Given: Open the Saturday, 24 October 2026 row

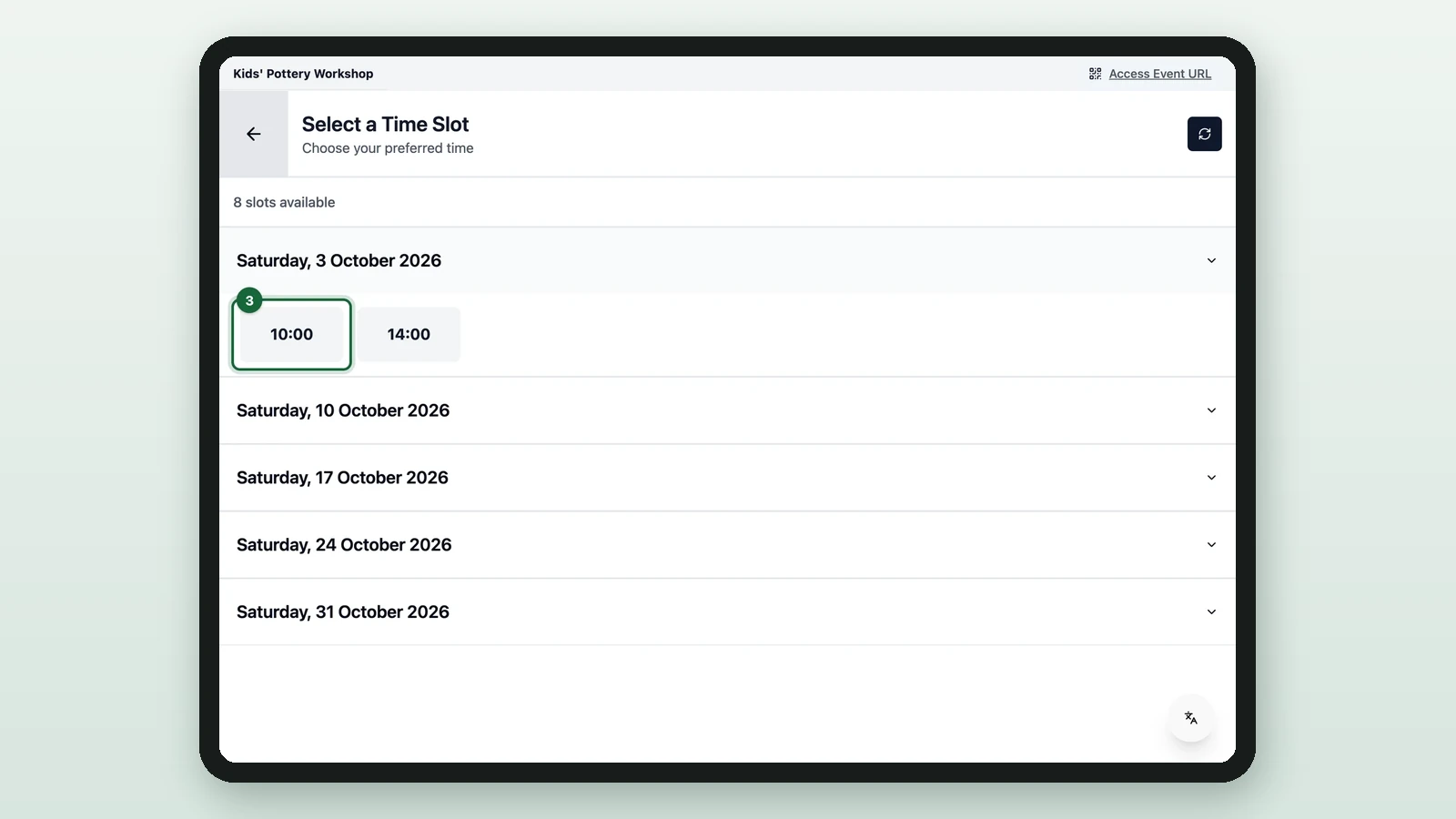Looking at the screenshot, I should tap(727, 545).
